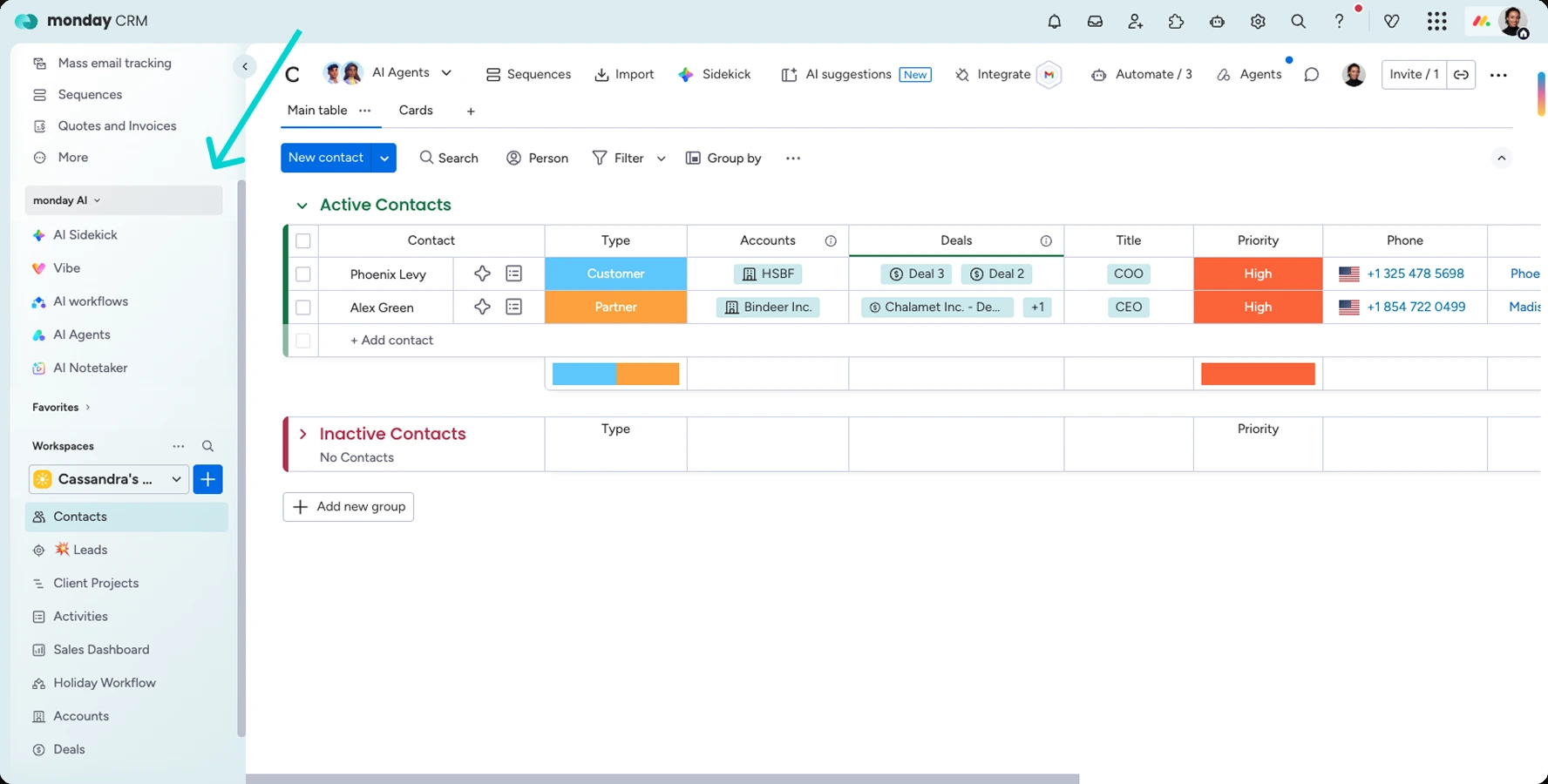
Task: Open the help question mark icon
Action: click(1339, 22)
